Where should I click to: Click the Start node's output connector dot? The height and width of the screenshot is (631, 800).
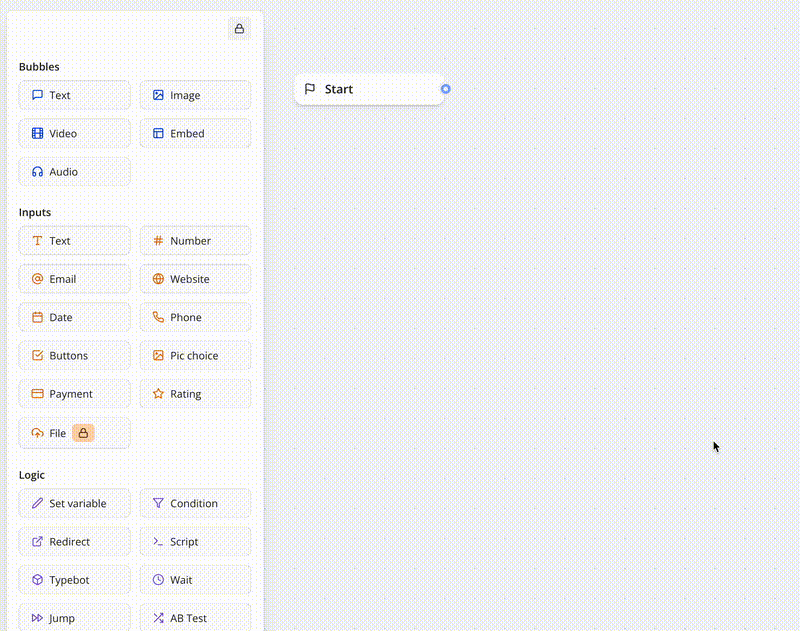[446, 89]
